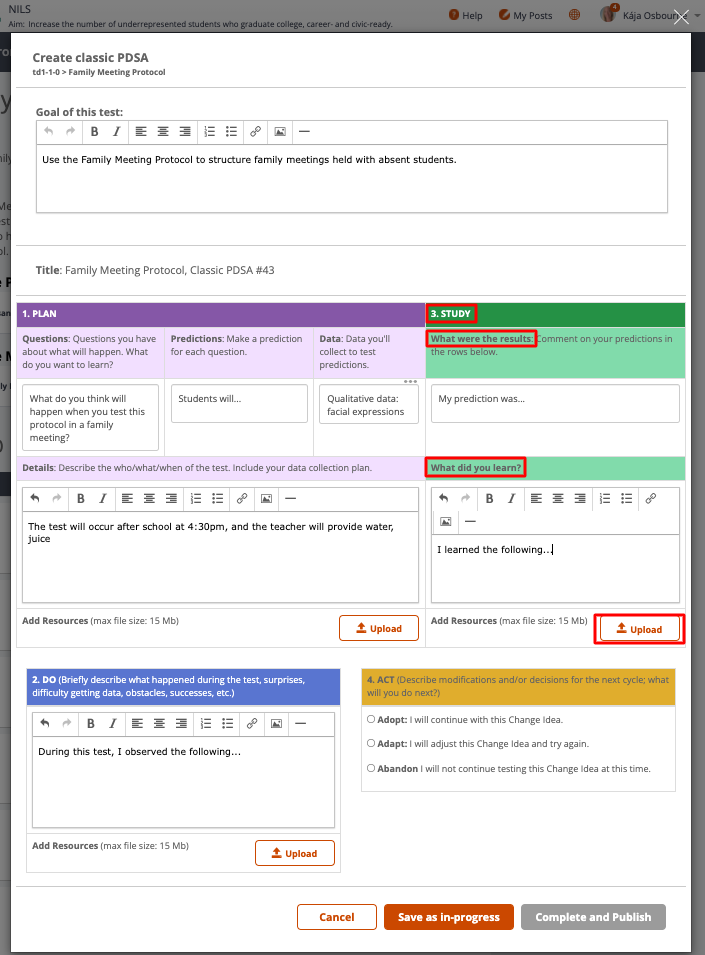Click Upload under the PLAN section

[379, 629]
